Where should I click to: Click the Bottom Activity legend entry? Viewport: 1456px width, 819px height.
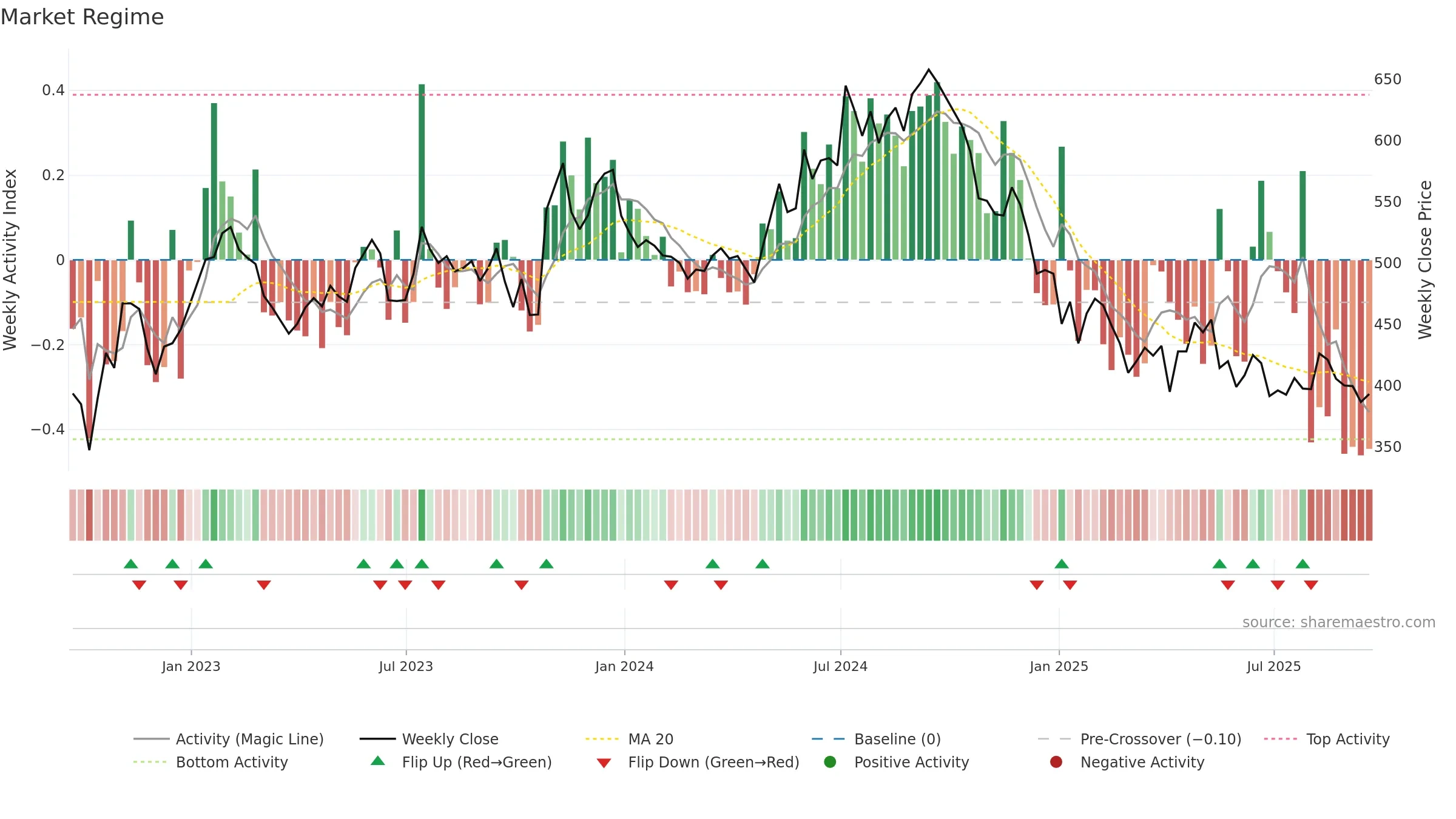point(211,762)
